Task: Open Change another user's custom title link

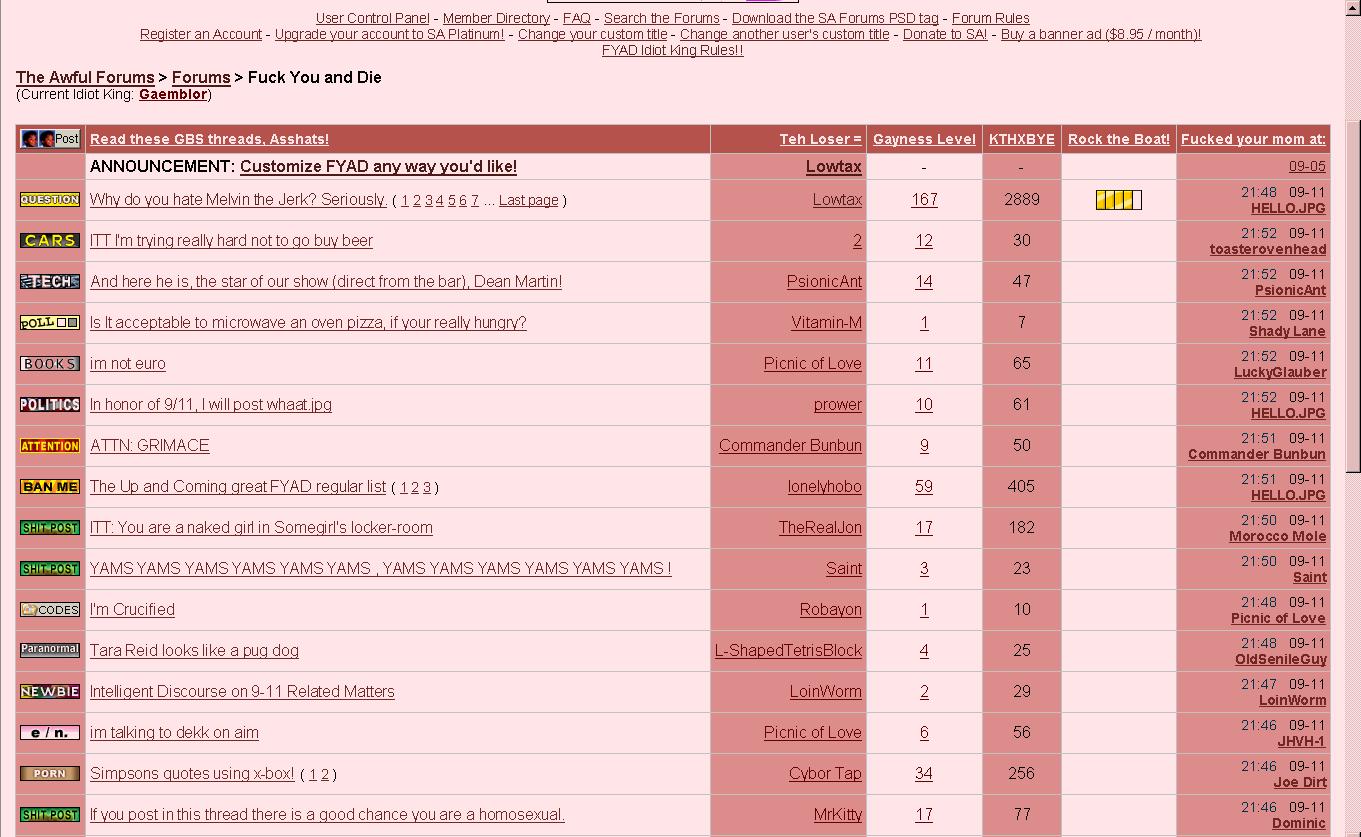Action: (x=785, y=34)
